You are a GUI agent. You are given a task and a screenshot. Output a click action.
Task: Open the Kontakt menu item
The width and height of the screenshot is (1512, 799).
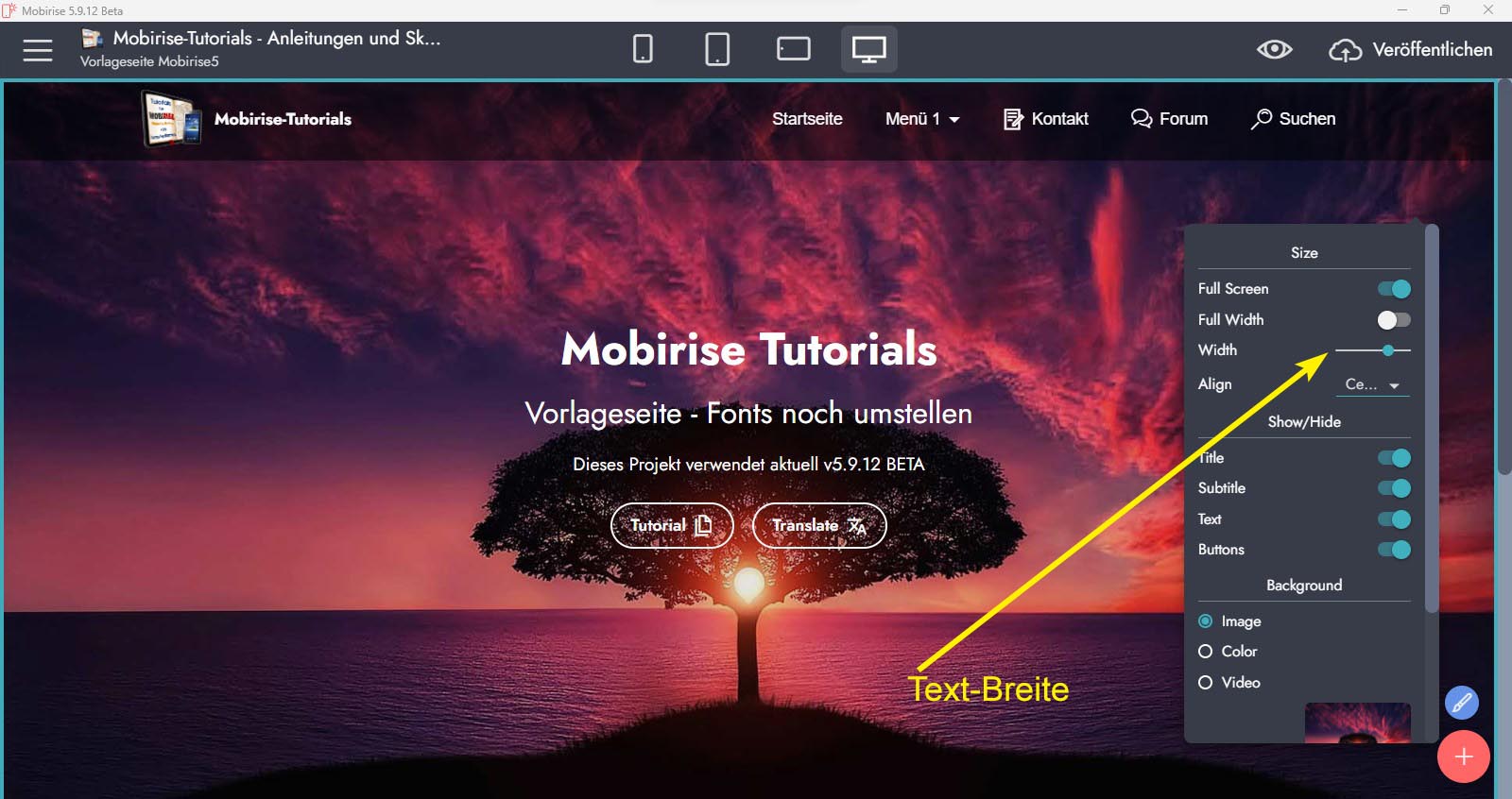pyautogui.click(x=1046, y=119)
